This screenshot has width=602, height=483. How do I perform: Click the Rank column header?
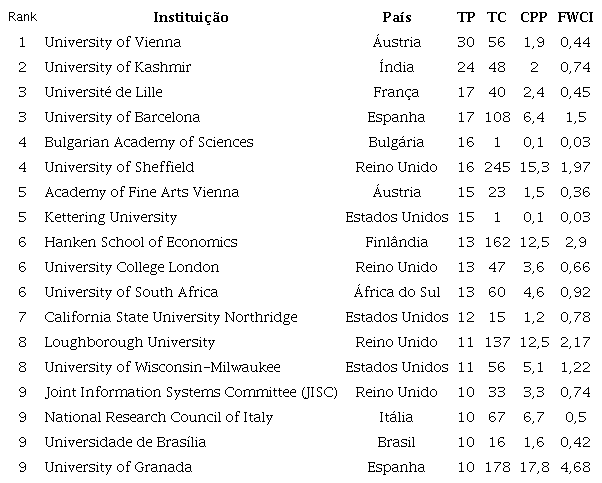click(22, 17)
